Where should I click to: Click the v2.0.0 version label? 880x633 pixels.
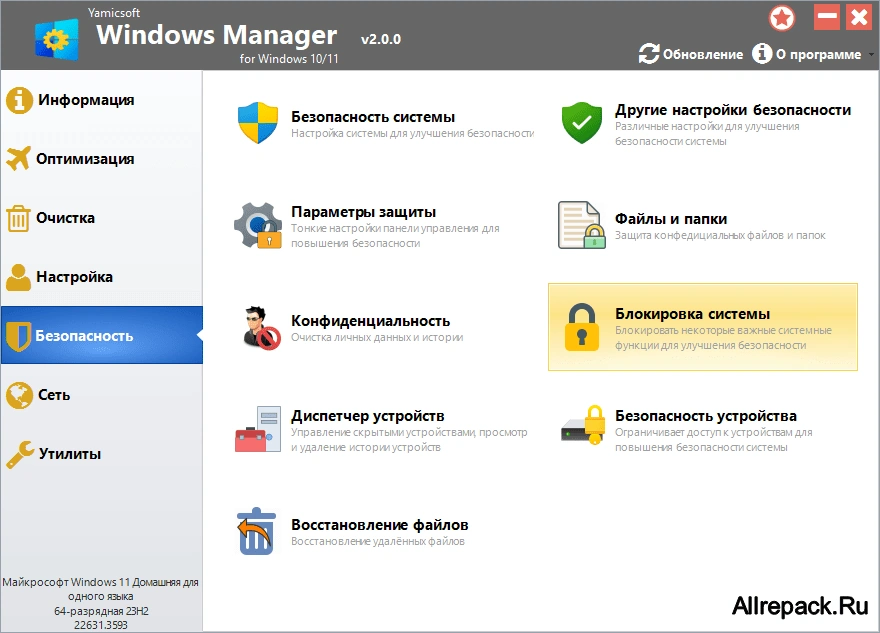click(381, 39)
